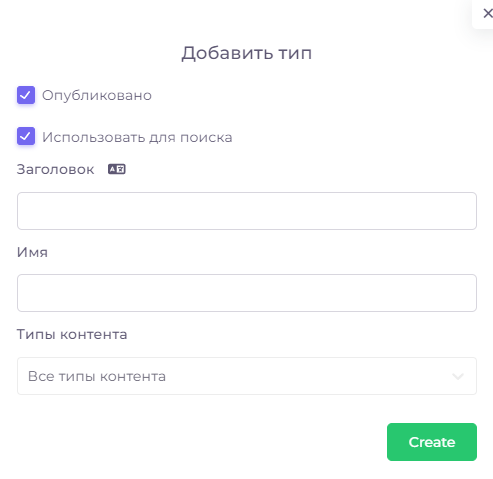The image size is (493, 479).
Task: Uncheck the Опубликовано checkbox
Action: [26, 95]
